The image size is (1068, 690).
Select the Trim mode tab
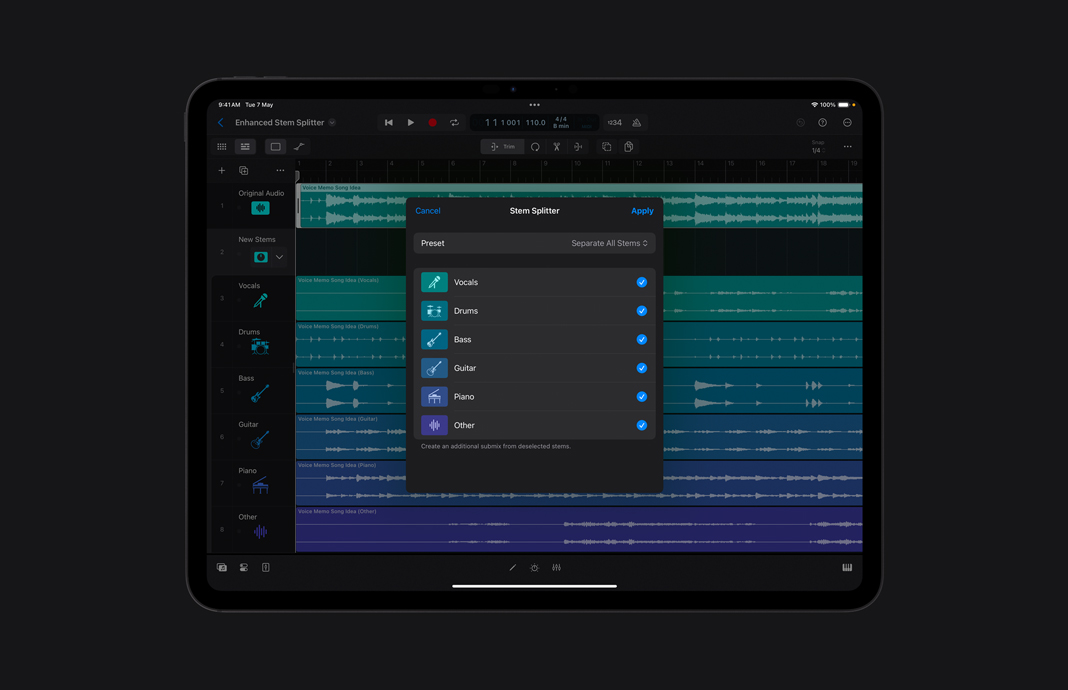pos(502,146)
